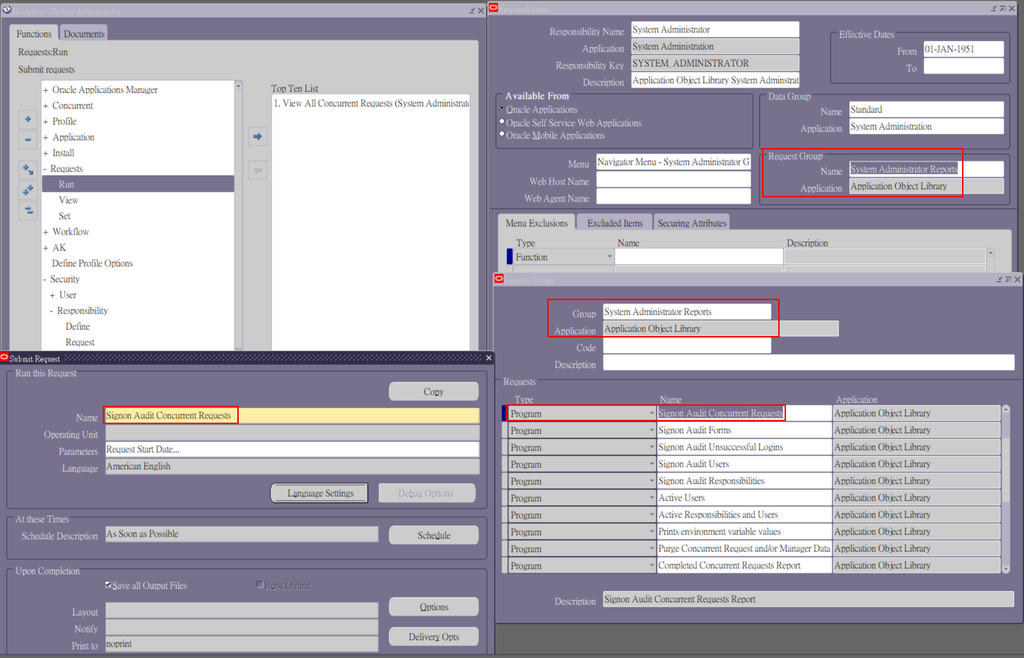
Task: Expand the Workflow tree node
Action: coord(46,232)
